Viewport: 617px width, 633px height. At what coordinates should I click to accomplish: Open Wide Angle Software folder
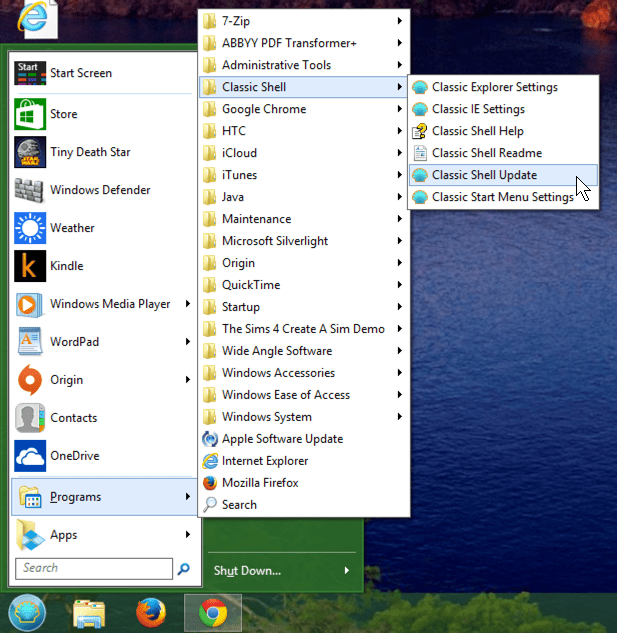[303, 351]
